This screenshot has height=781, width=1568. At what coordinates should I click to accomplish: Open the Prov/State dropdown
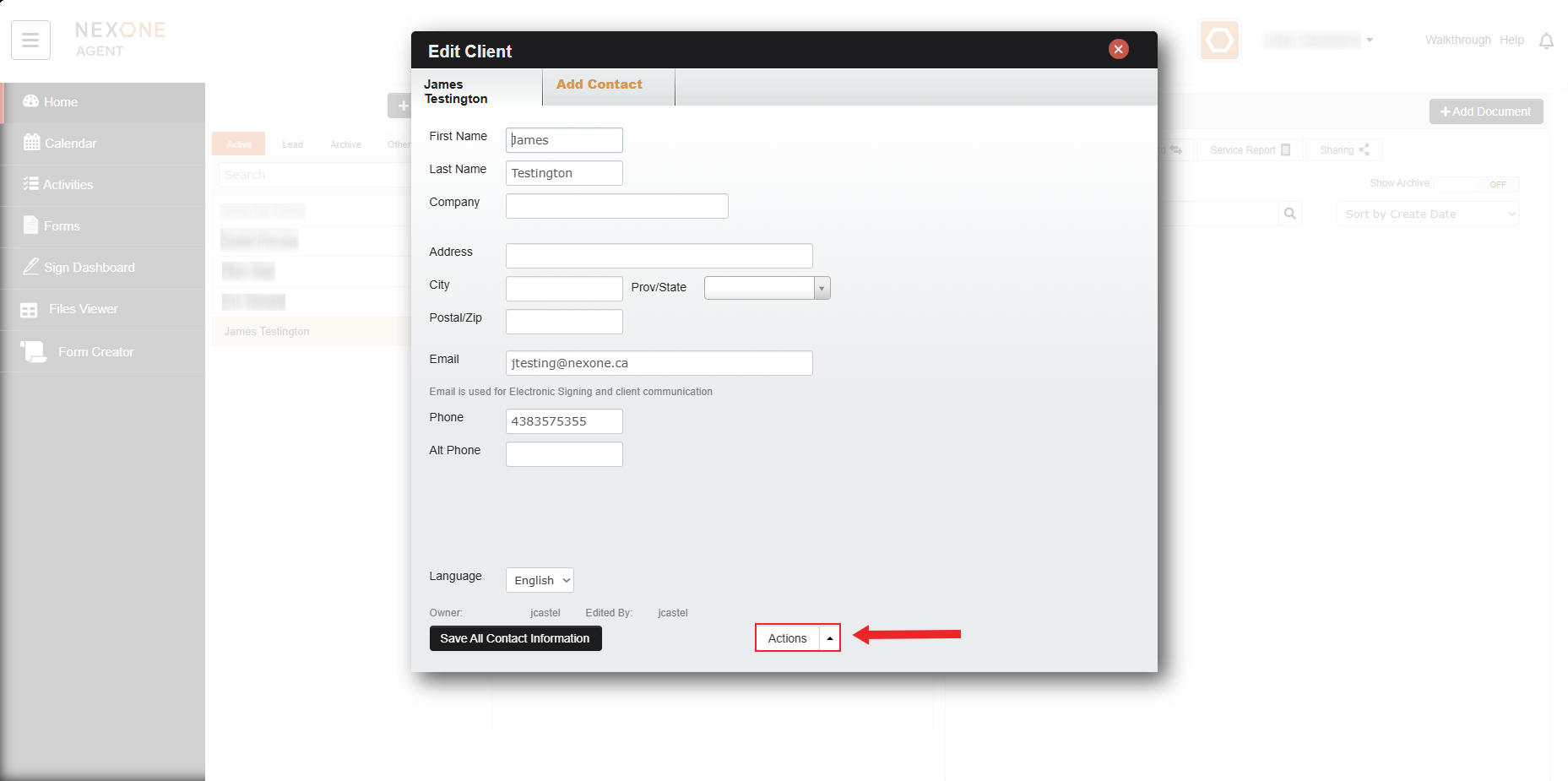pos(821,289)
